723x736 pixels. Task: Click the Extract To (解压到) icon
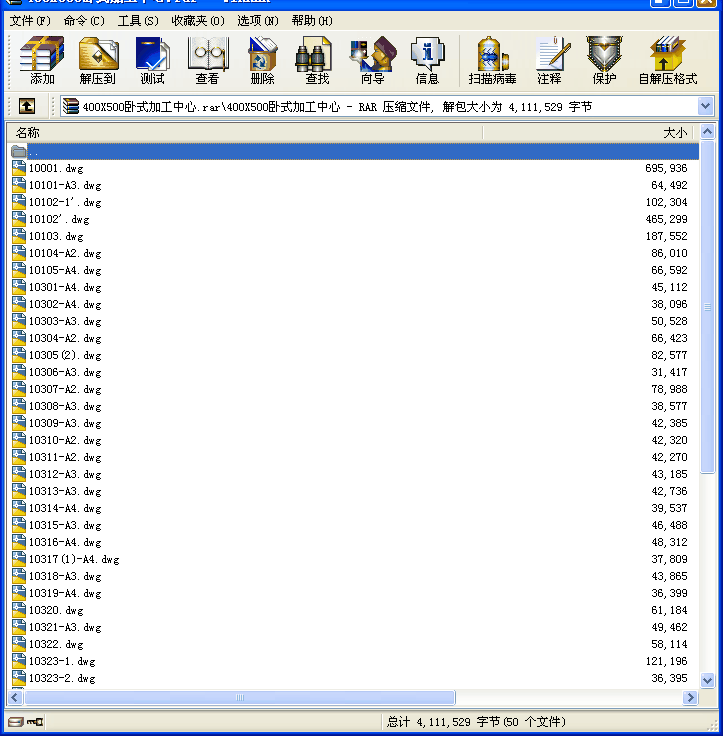point(97,60)
